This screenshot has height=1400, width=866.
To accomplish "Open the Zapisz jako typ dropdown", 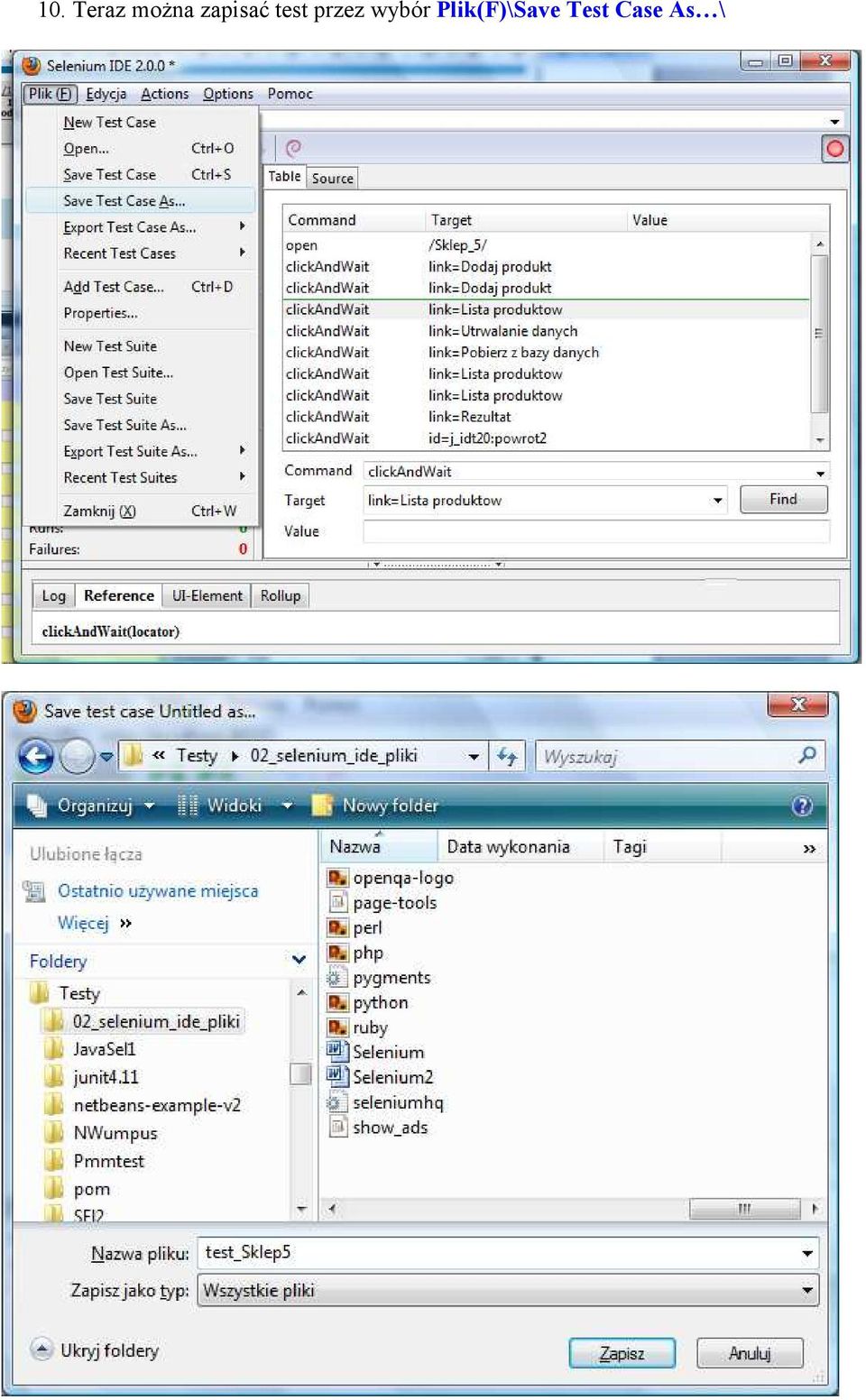I will click(508, 1291).
